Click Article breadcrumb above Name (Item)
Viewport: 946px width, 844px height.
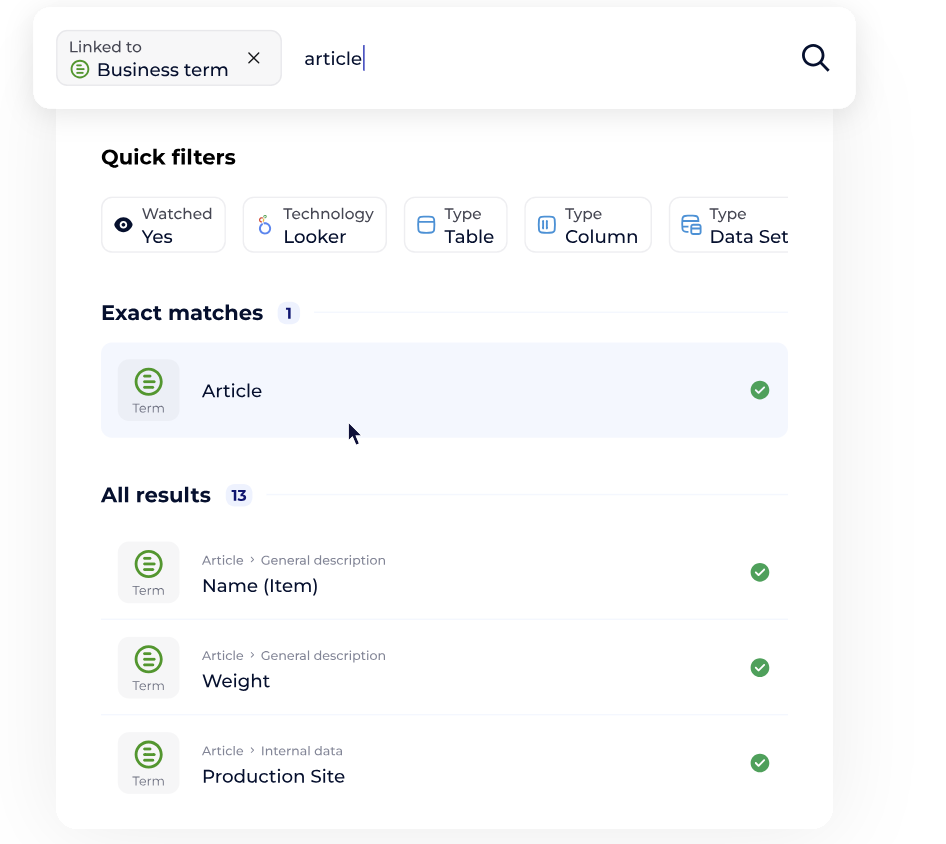pyautogui.click(x=222, y=560)
